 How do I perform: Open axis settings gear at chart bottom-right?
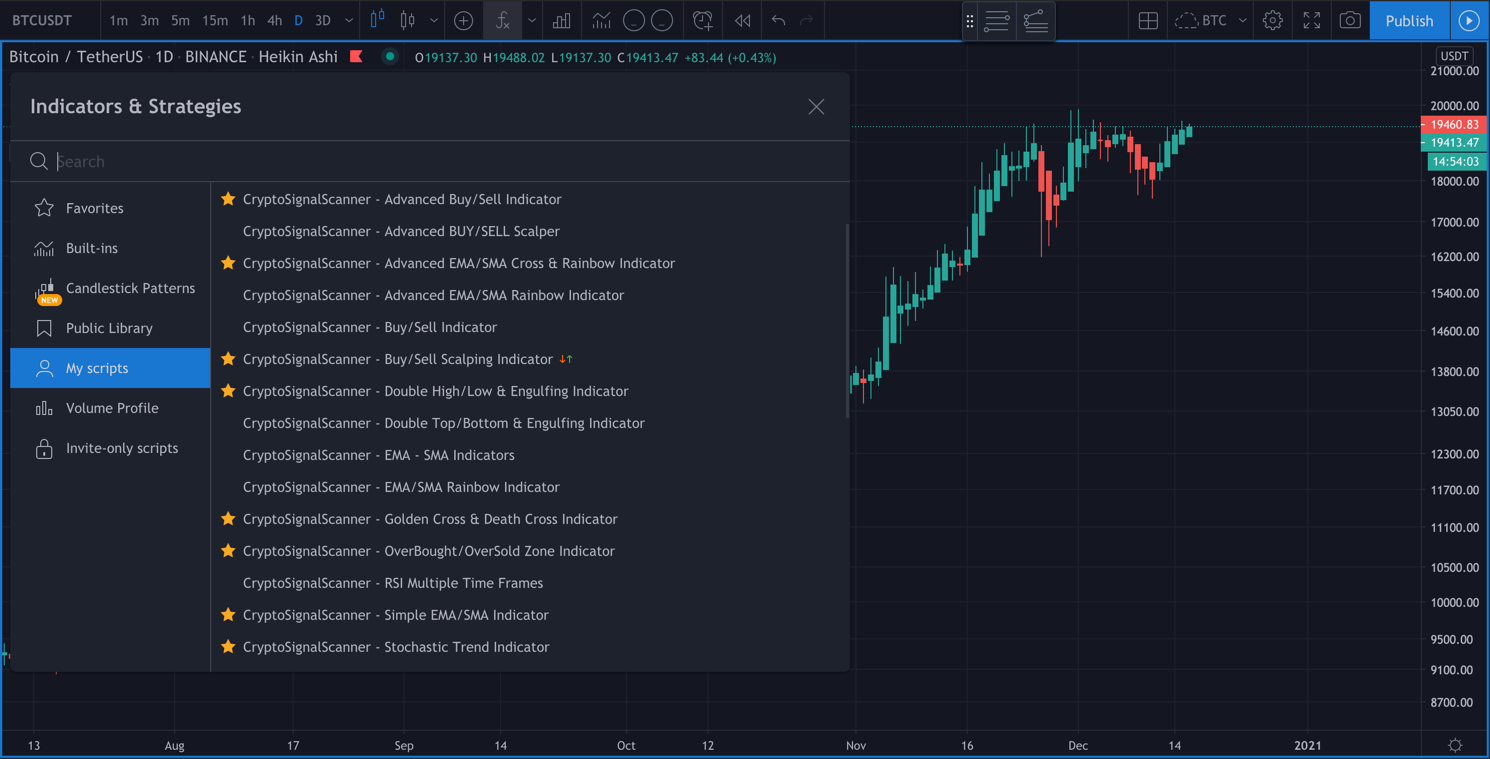[x=1455, y=745]
